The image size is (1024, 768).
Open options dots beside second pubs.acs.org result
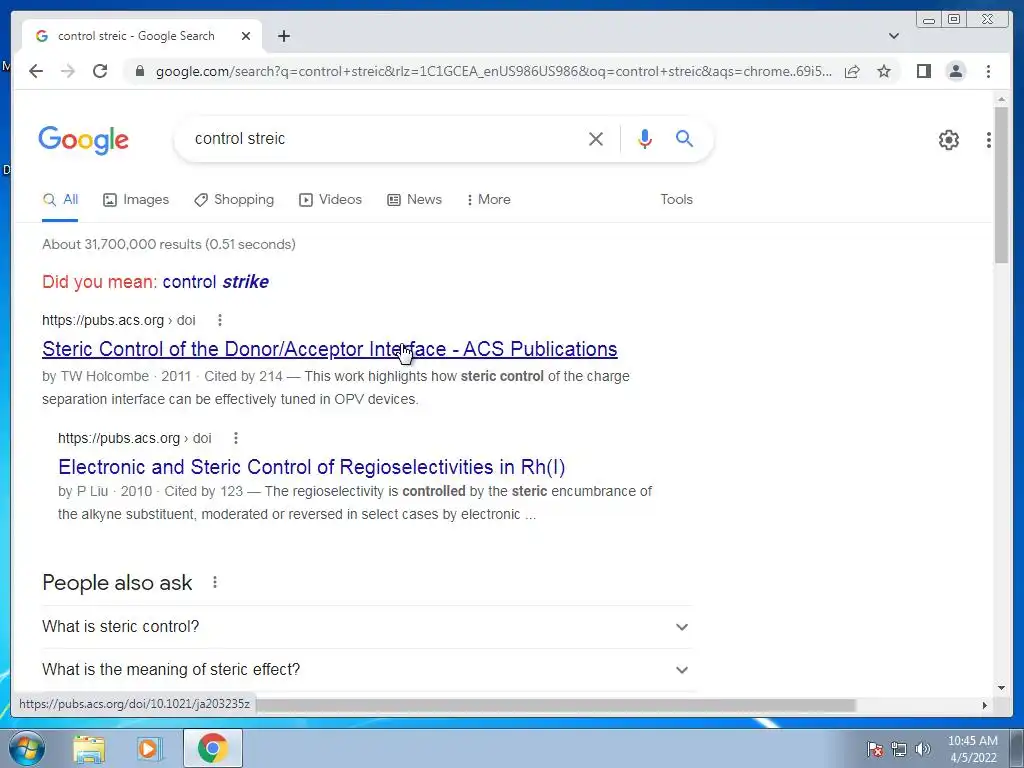click(236, 438)
